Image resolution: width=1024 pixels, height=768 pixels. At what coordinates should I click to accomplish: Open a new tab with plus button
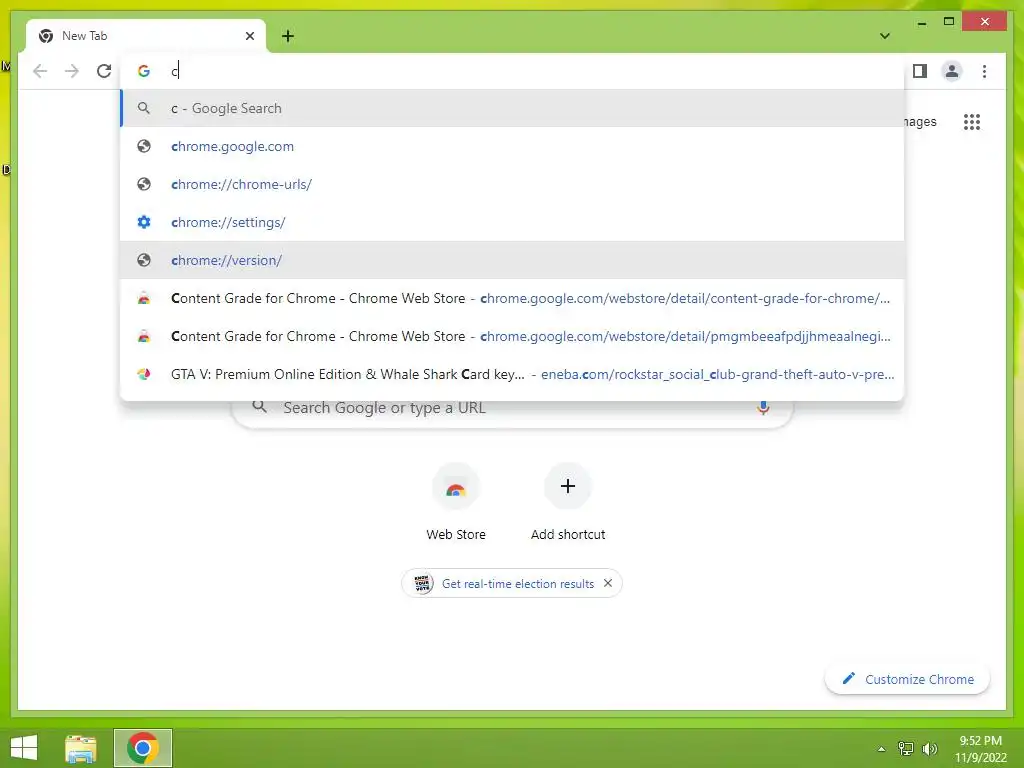click(x=288, y=36)
